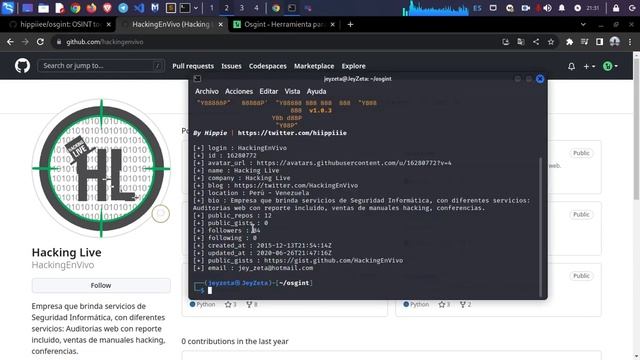Click the log out icon
This screenshot has width=640, height=360.
tap(632, 8)
